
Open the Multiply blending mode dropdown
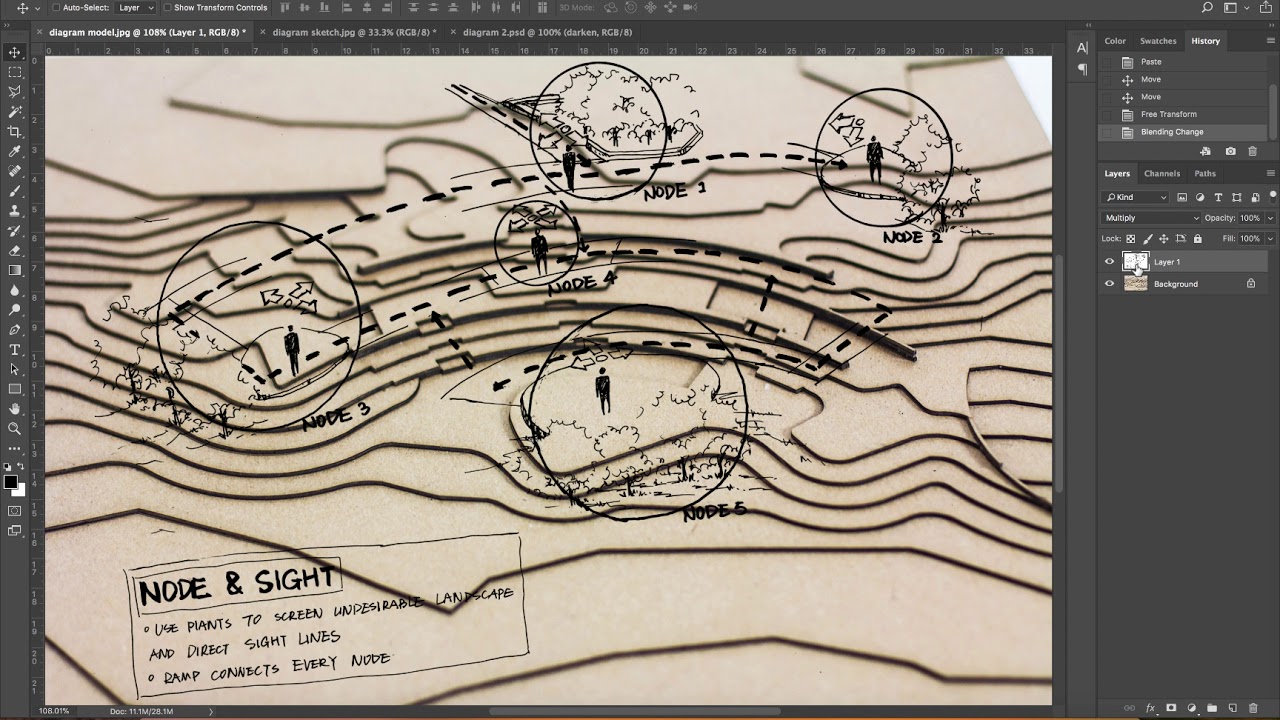(x=1151, y=218)
